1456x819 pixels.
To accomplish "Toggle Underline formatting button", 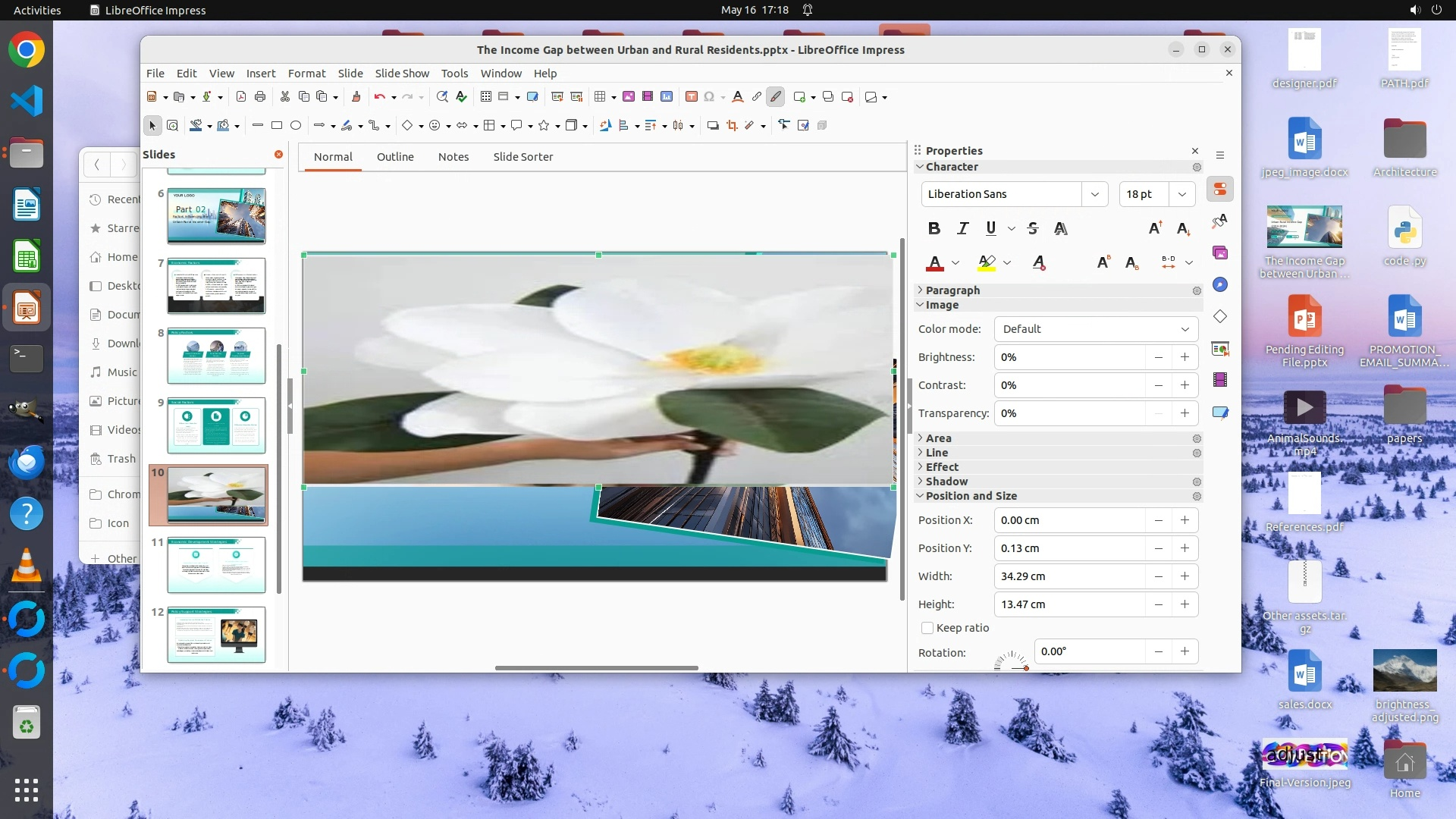I will (x=990, y=228).
